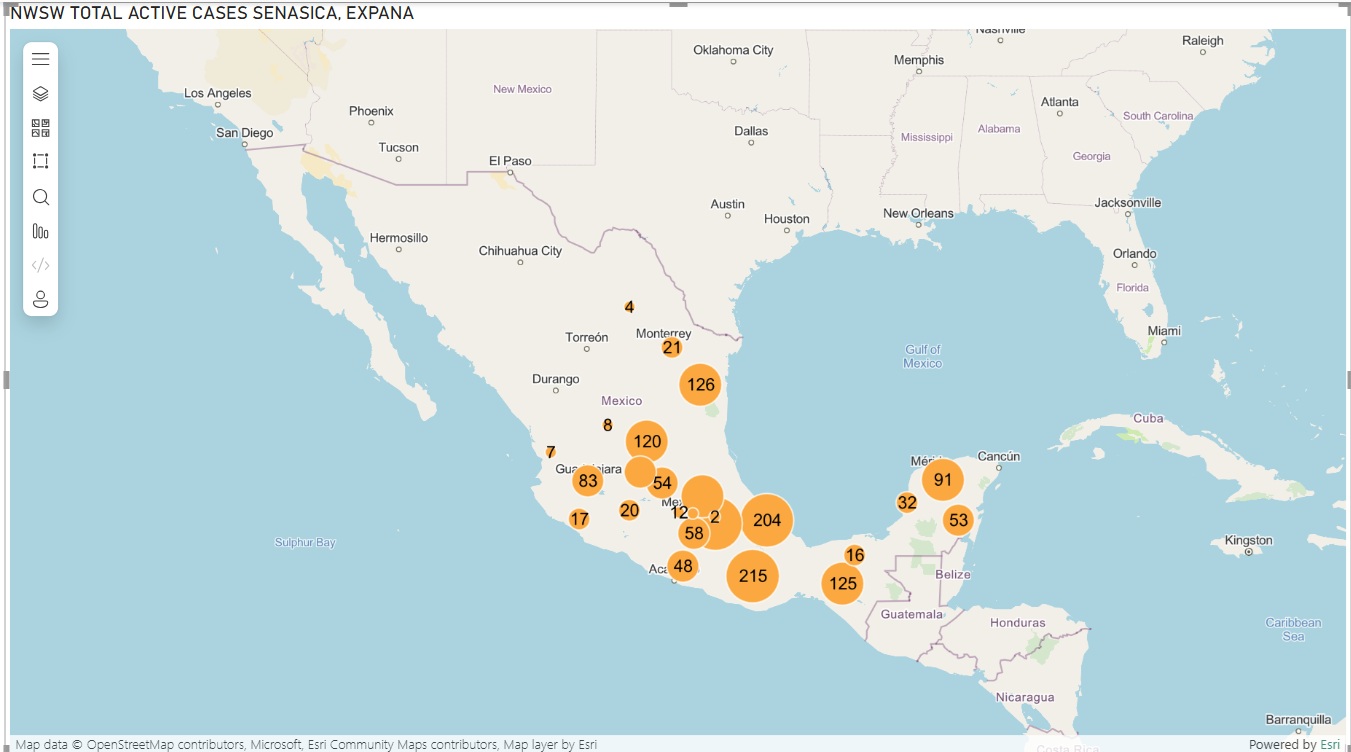The image size is (1351, 752).
Task: Select the embed code icon
Action: [41, 265]
